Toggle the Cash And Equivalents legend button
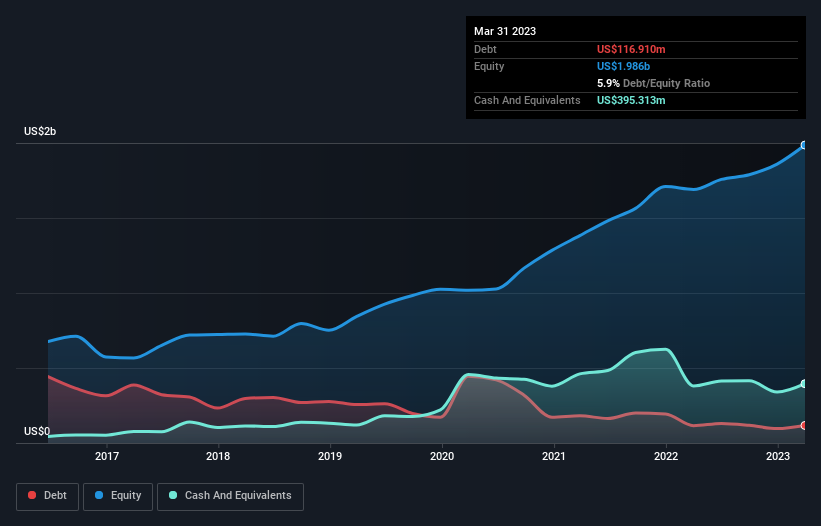 230,496
